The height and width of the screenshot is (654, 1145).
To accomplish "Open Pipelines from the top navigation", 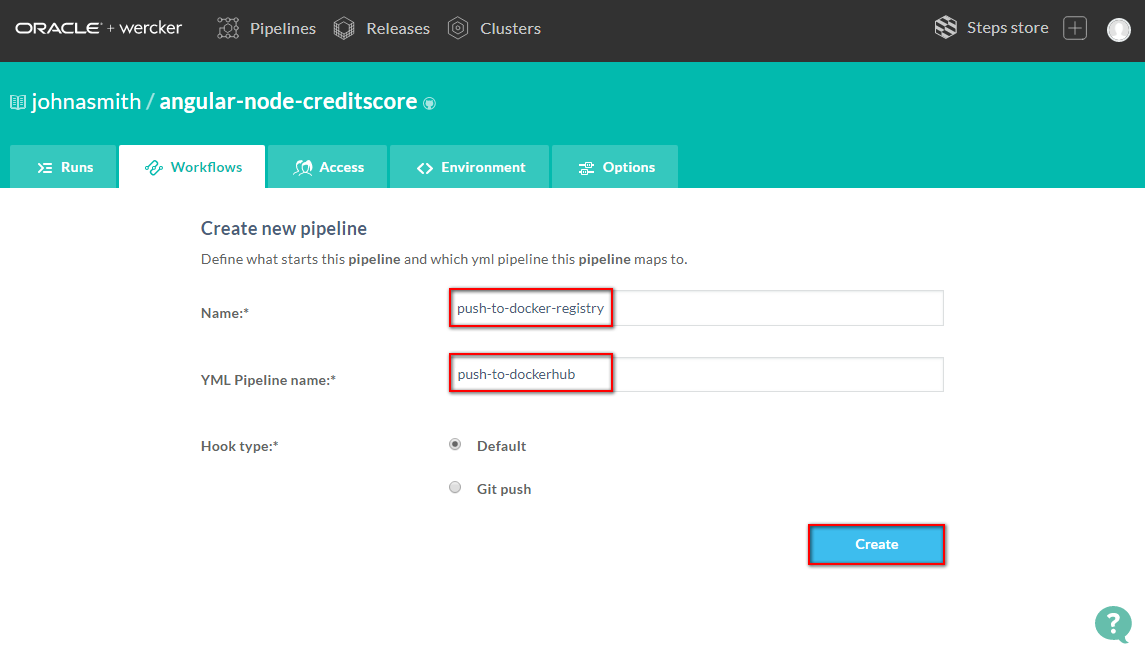I will tap(267, 29).
